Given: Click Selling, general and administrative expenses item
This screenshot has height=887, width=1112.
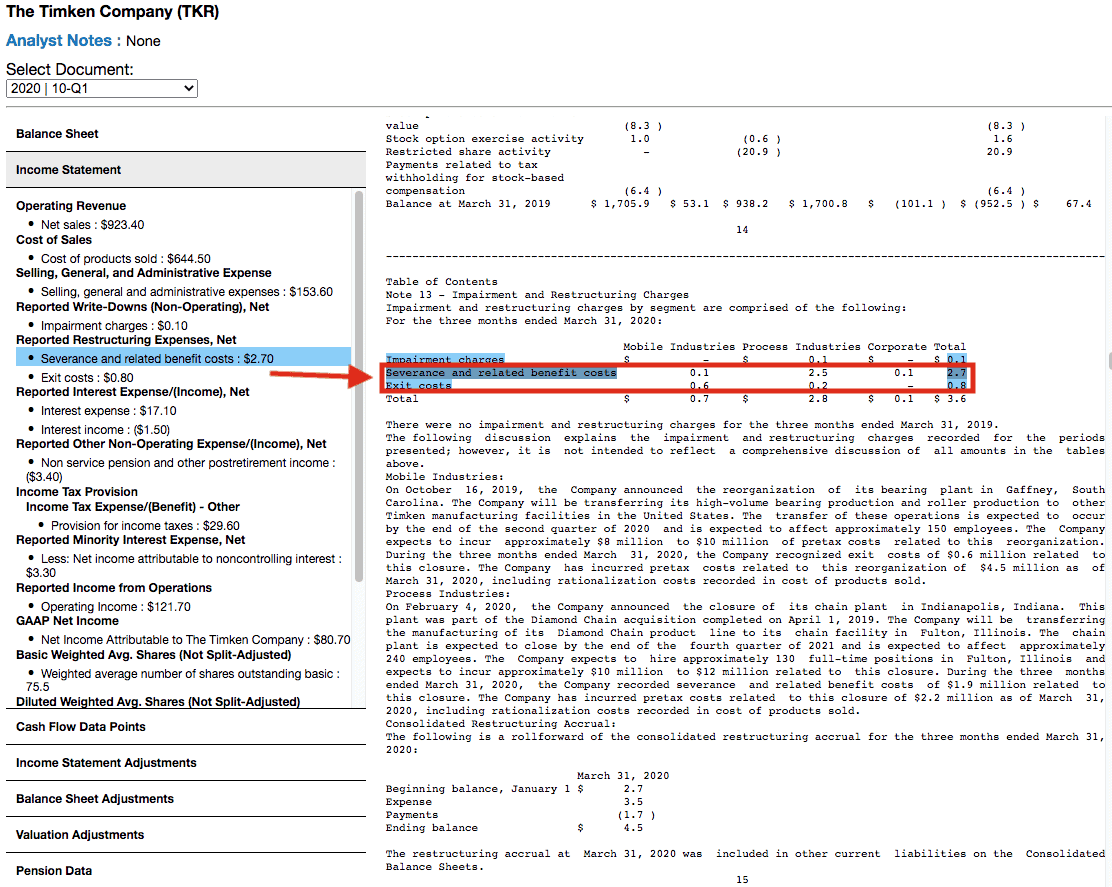Looking at the screenshot, I should coord(187,292).
